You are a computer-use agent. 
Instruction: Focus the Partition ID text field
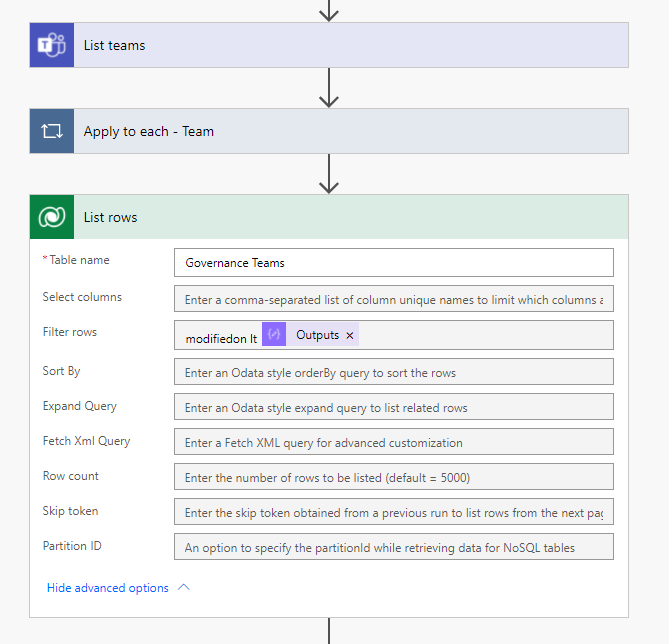point(393,547)
